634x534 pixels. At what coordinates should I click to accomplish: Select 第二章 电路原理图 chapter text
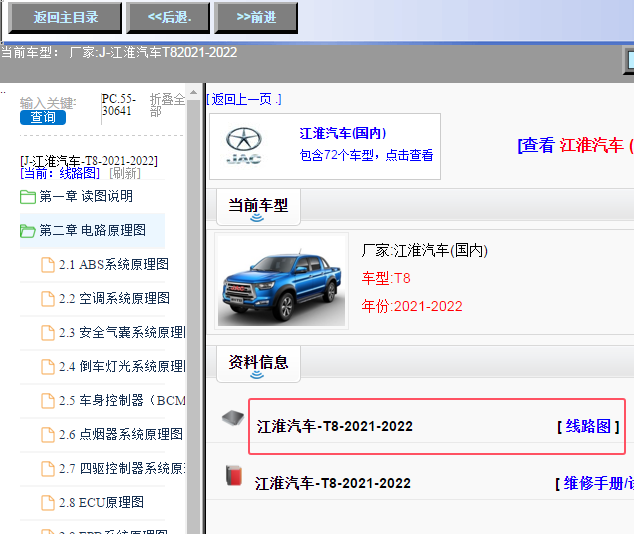[93, 230]
